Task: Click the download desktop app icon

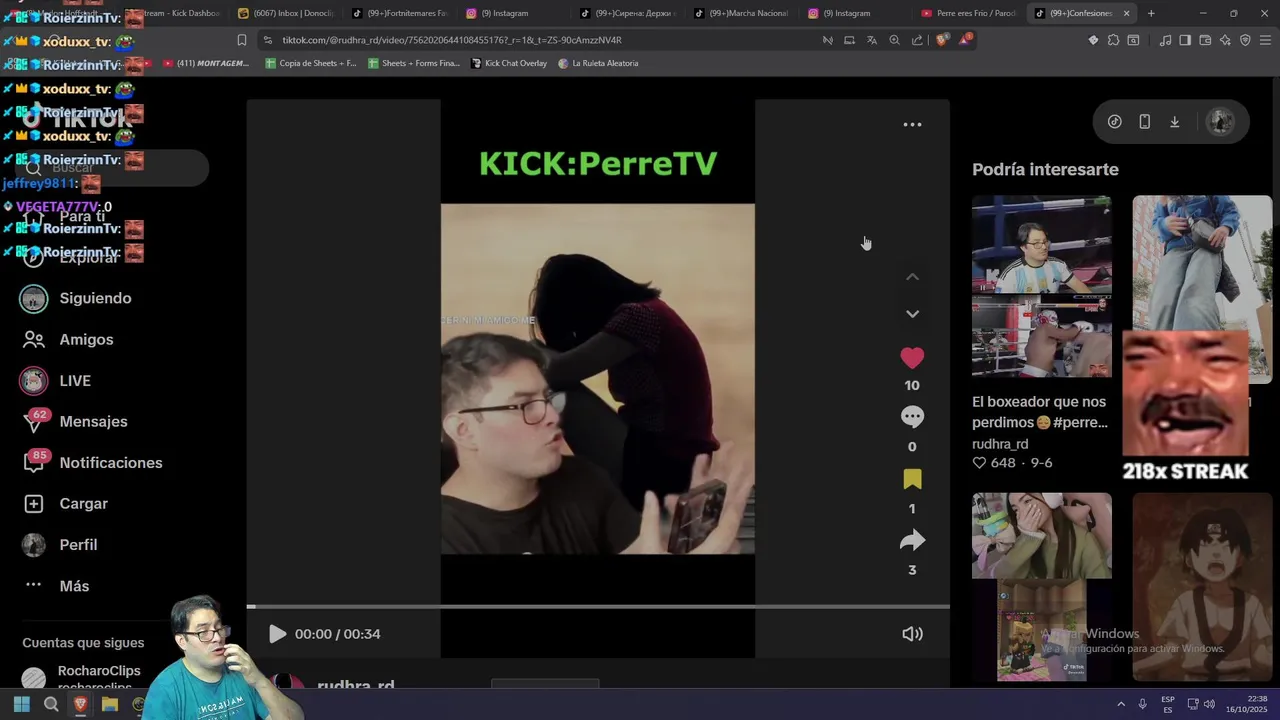Action: [1175, 122]
